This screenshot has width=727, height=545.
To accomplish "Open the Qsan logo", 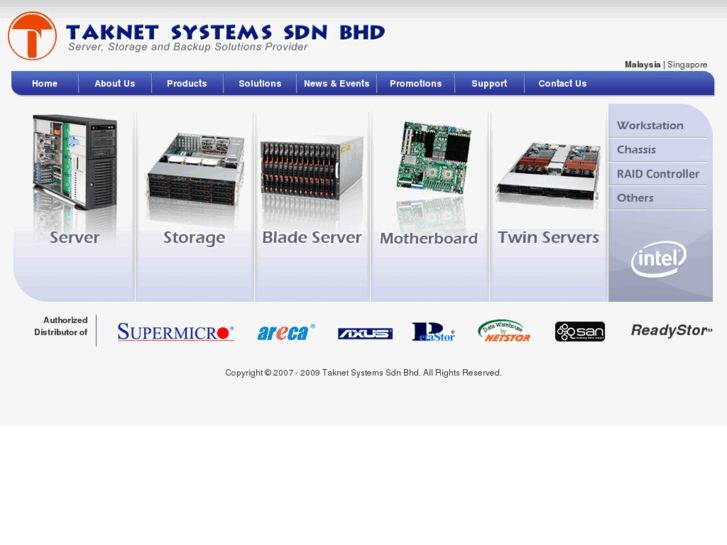I will [580, 332].
